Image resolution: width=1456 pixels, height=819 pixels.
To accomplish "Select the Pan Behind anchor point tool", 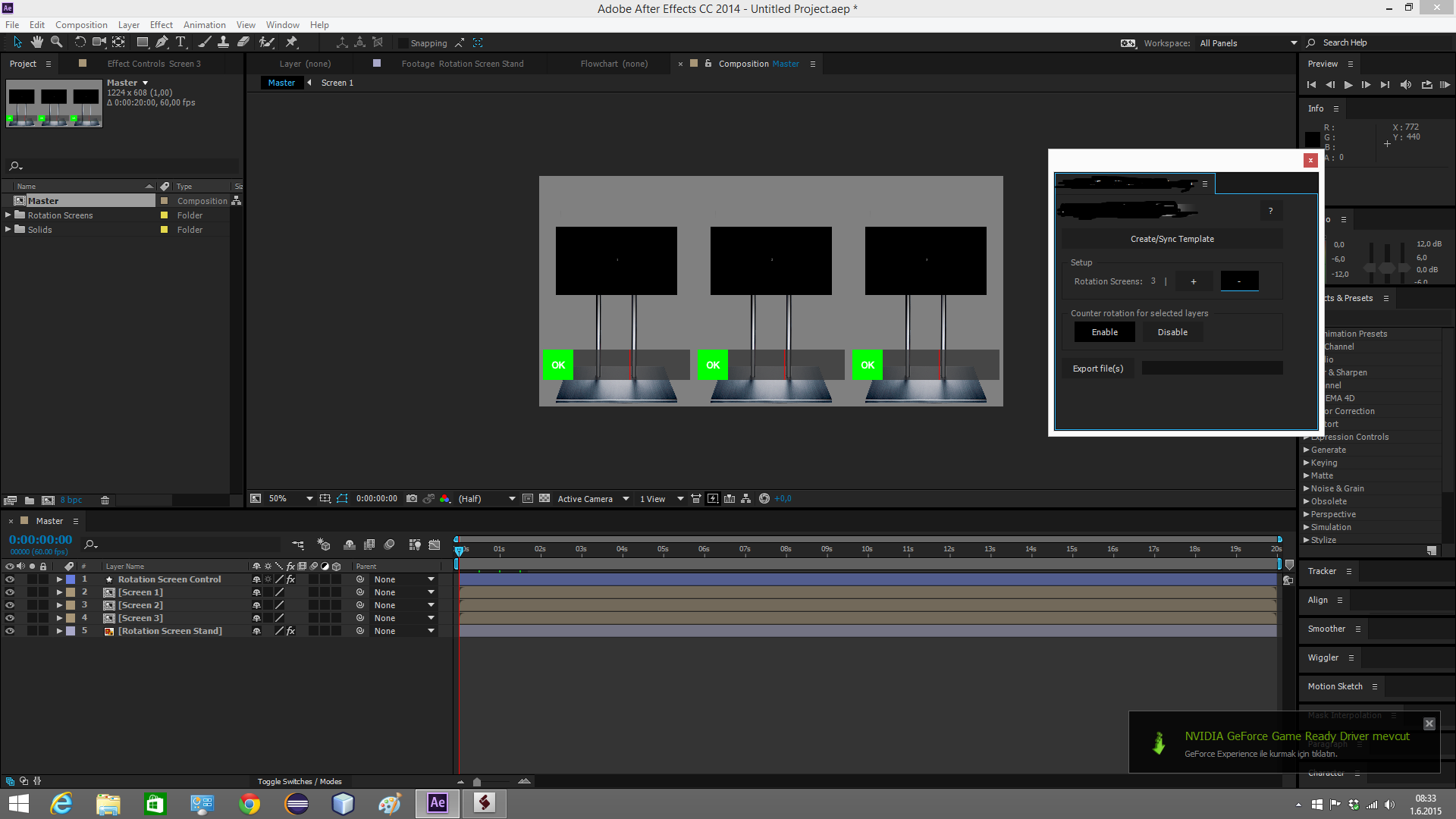I will pos(119,42).
